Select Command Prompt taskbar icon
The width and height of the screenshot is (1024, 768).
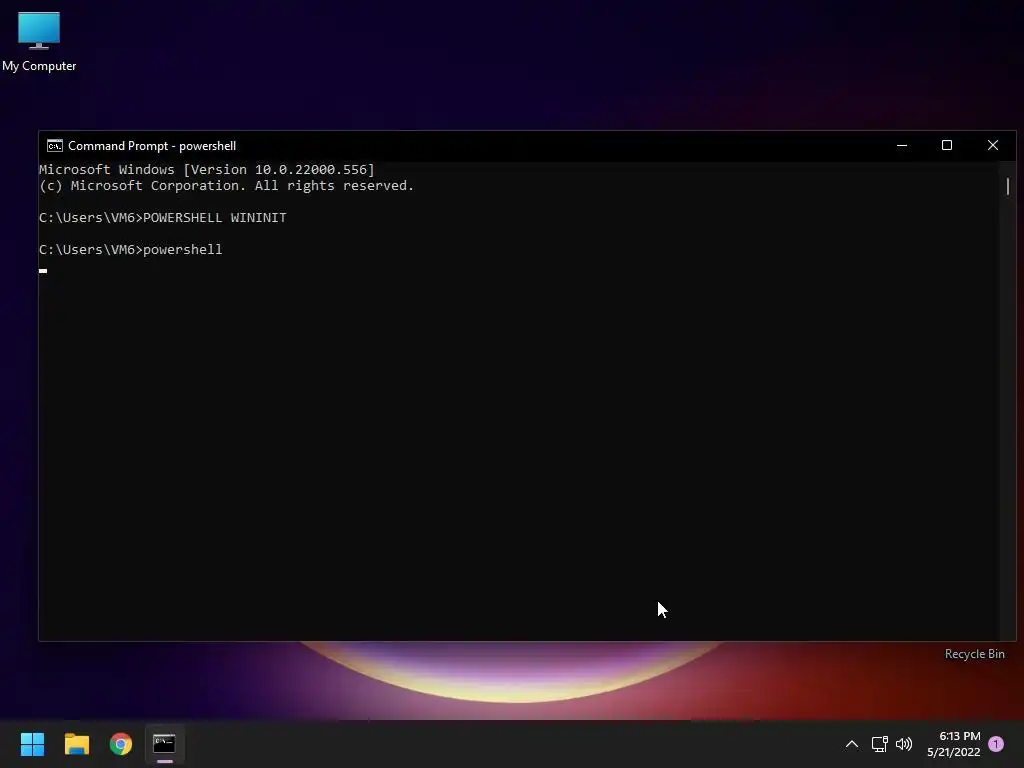(165, 744)
